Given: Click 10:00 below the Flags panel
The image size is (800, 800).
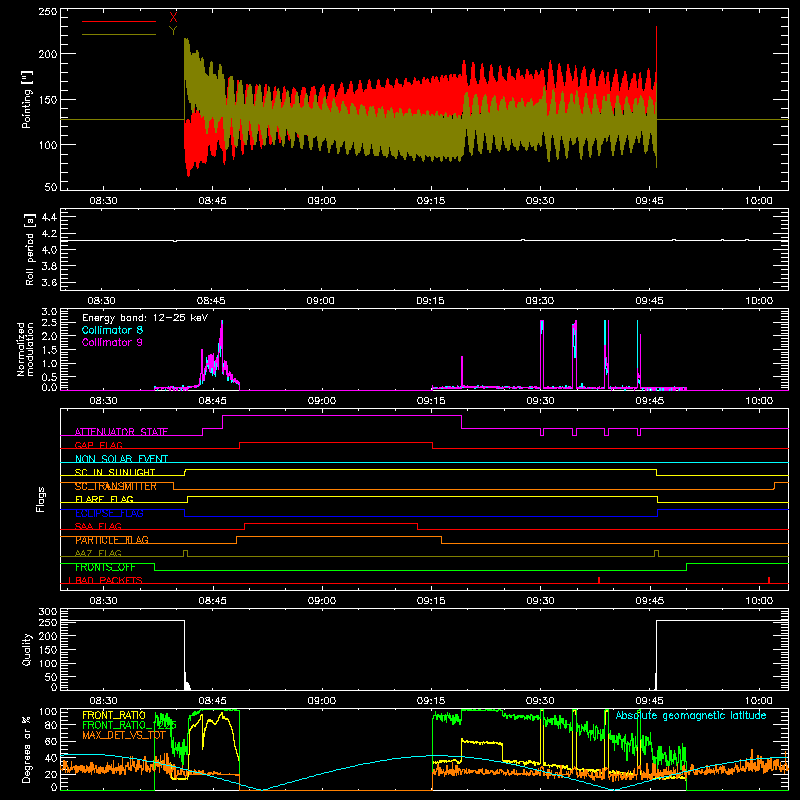Looking at the screenshot, I should pos(758,601).
